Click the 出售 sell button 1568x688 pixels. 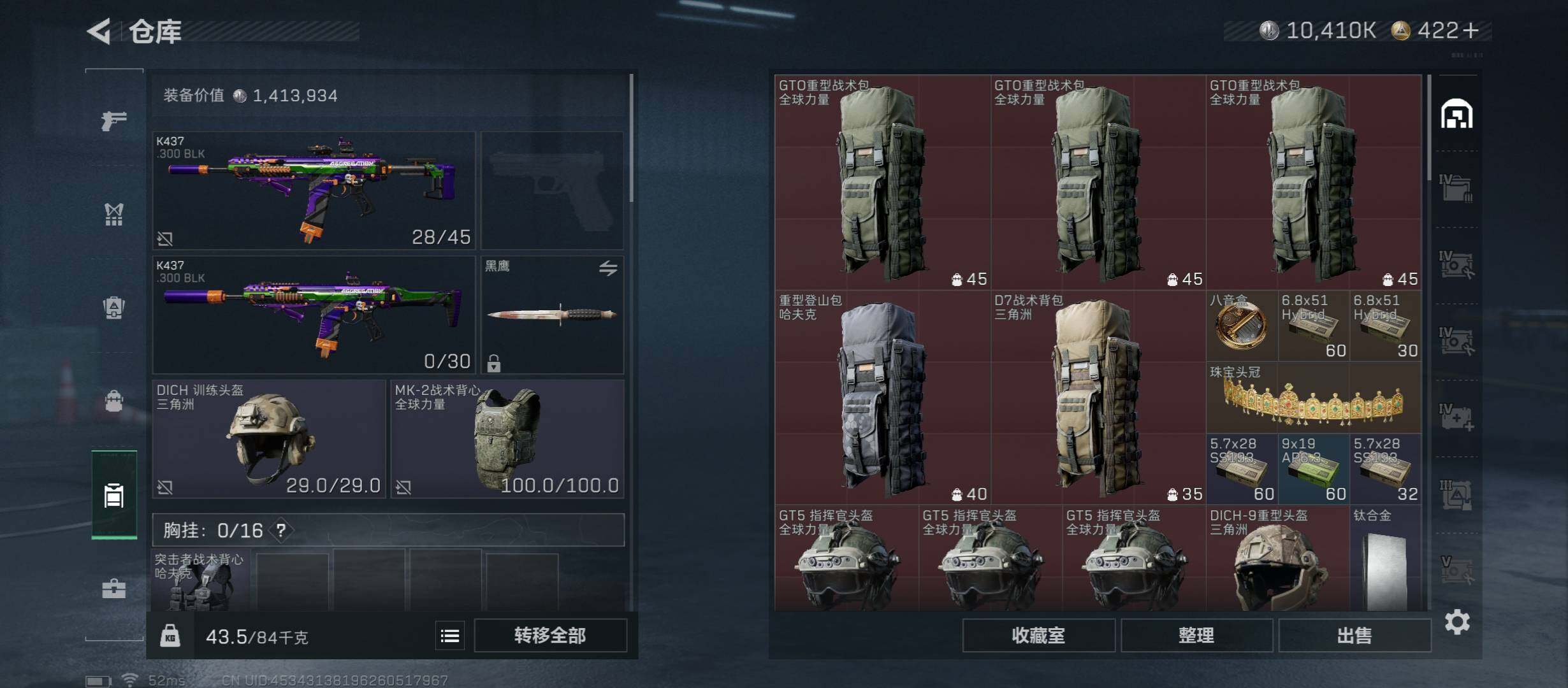pyautogui.click(x=1354, y=636)
